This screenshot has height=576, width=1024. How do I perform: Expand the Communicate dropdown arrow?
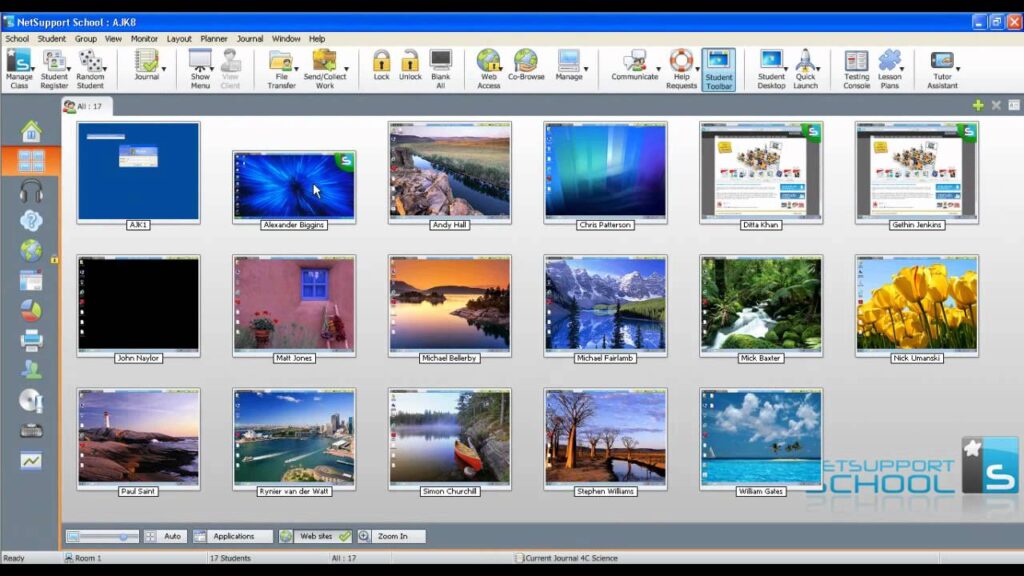(x=658, y=70)
